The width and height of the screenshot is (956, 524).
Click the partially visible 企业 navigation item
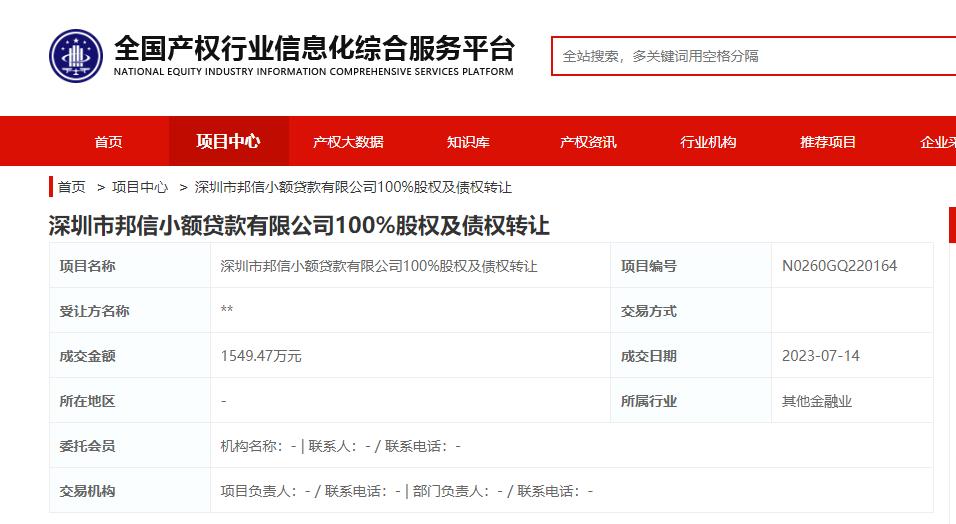coord(937,142)
